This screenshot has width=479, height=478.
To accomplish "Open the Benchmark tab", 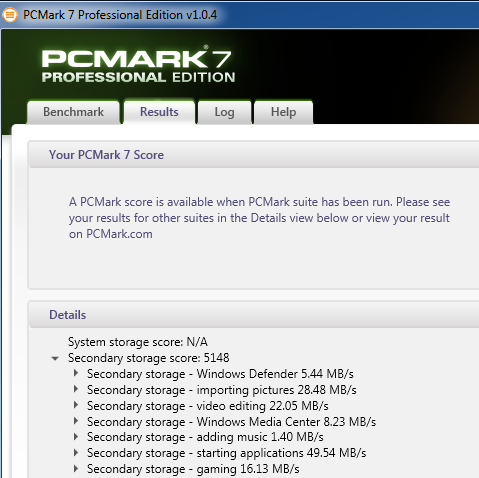I will 73,112.
